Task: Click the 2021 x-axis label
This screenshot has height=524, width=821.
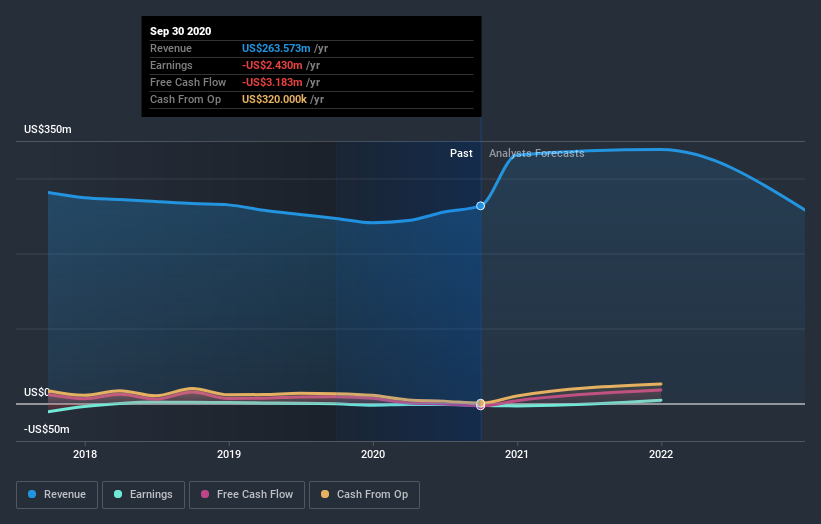Action: click(x=517, y=454)
